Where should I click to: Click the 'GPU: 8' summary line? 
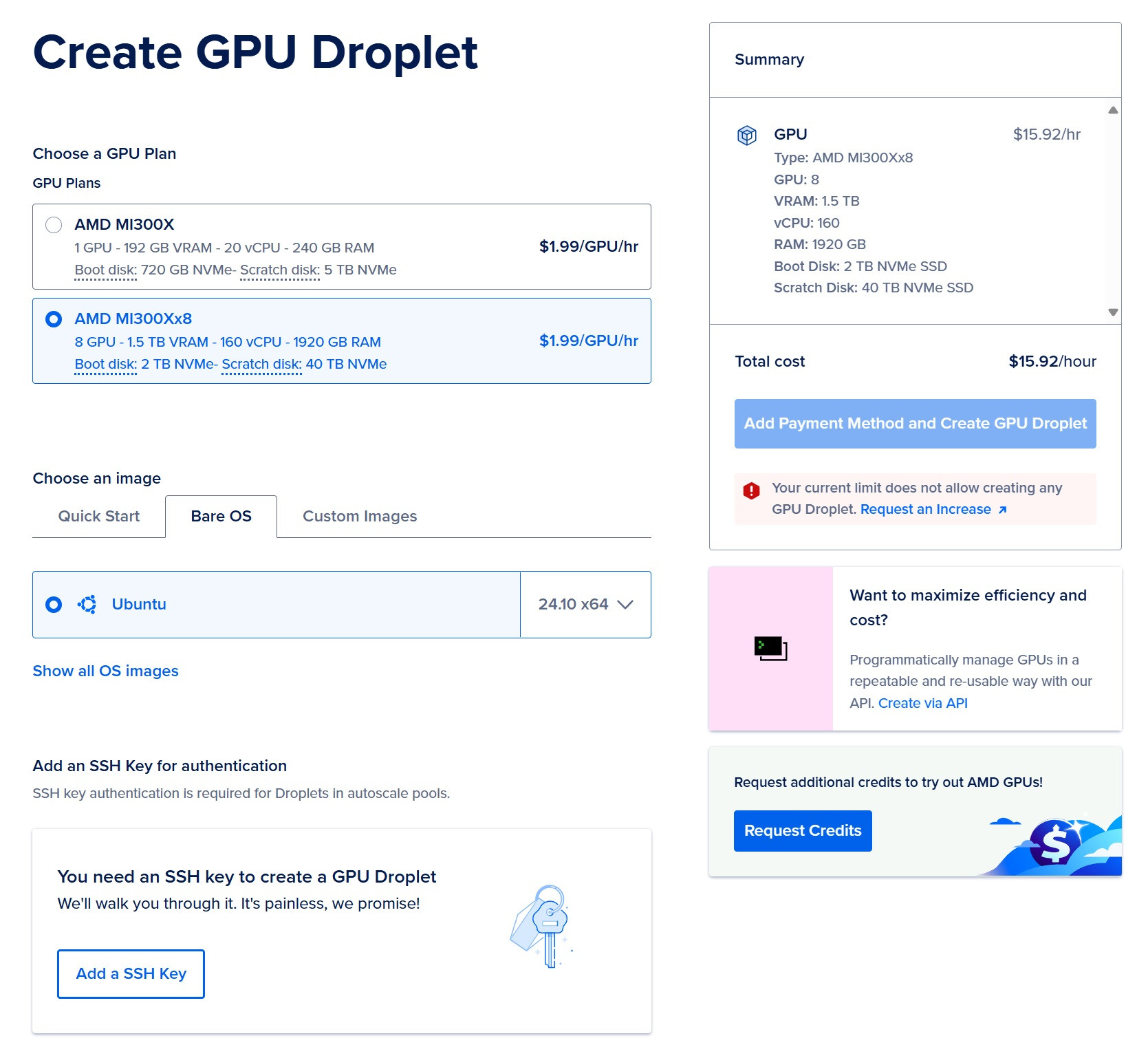coord(797,180)
